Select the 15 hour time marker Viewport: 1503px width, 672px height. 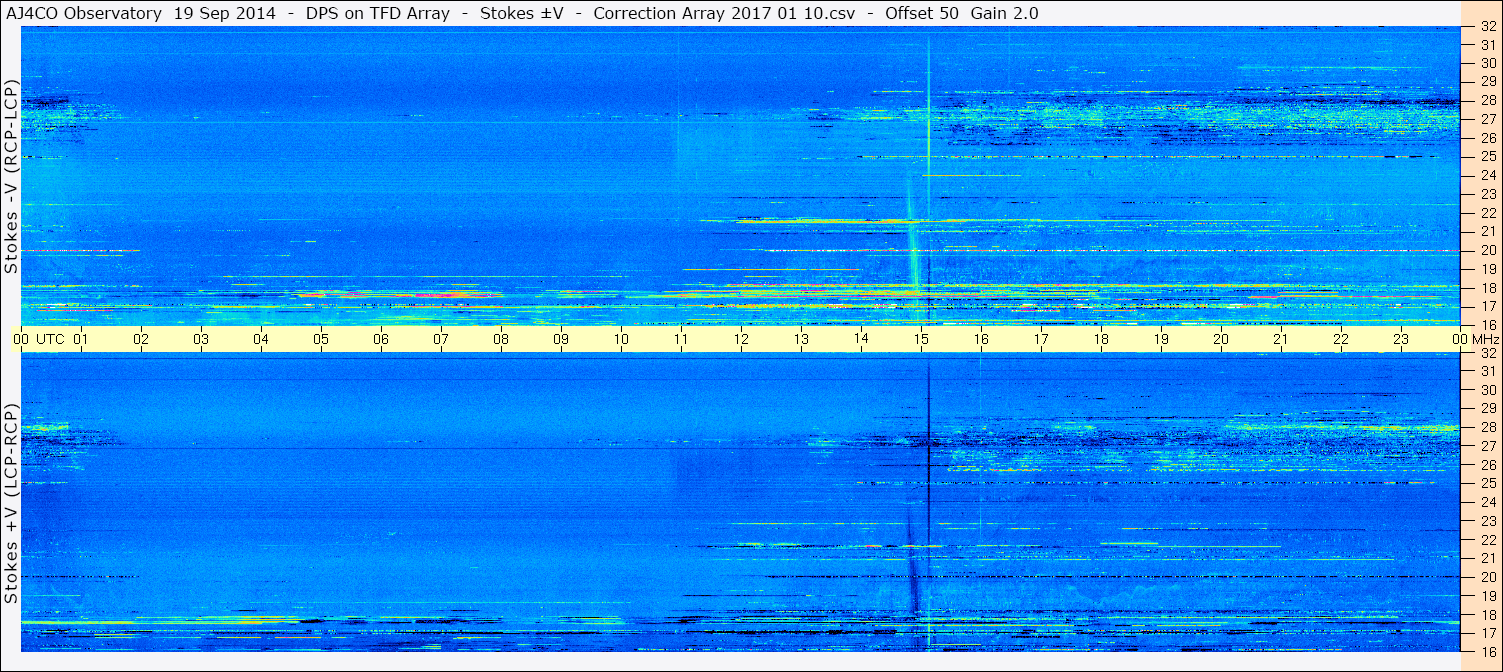tap(921, 339)
